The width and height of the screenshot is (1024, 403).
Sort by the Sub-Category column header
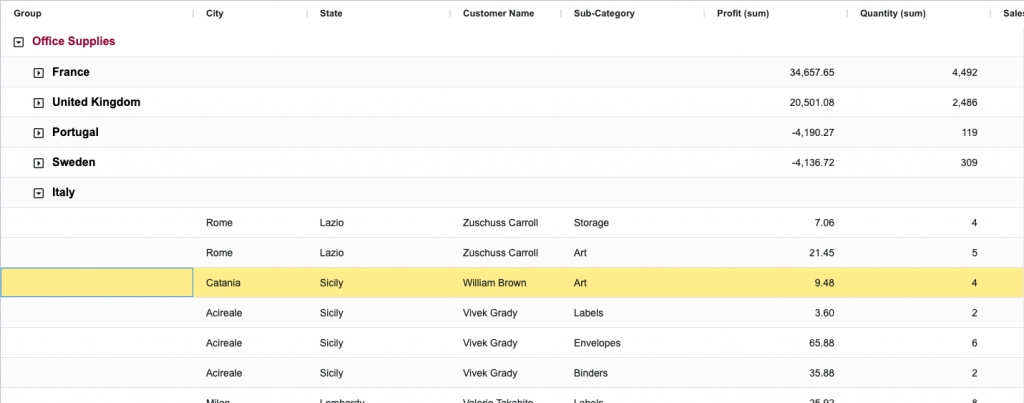(x=604, y=14)
